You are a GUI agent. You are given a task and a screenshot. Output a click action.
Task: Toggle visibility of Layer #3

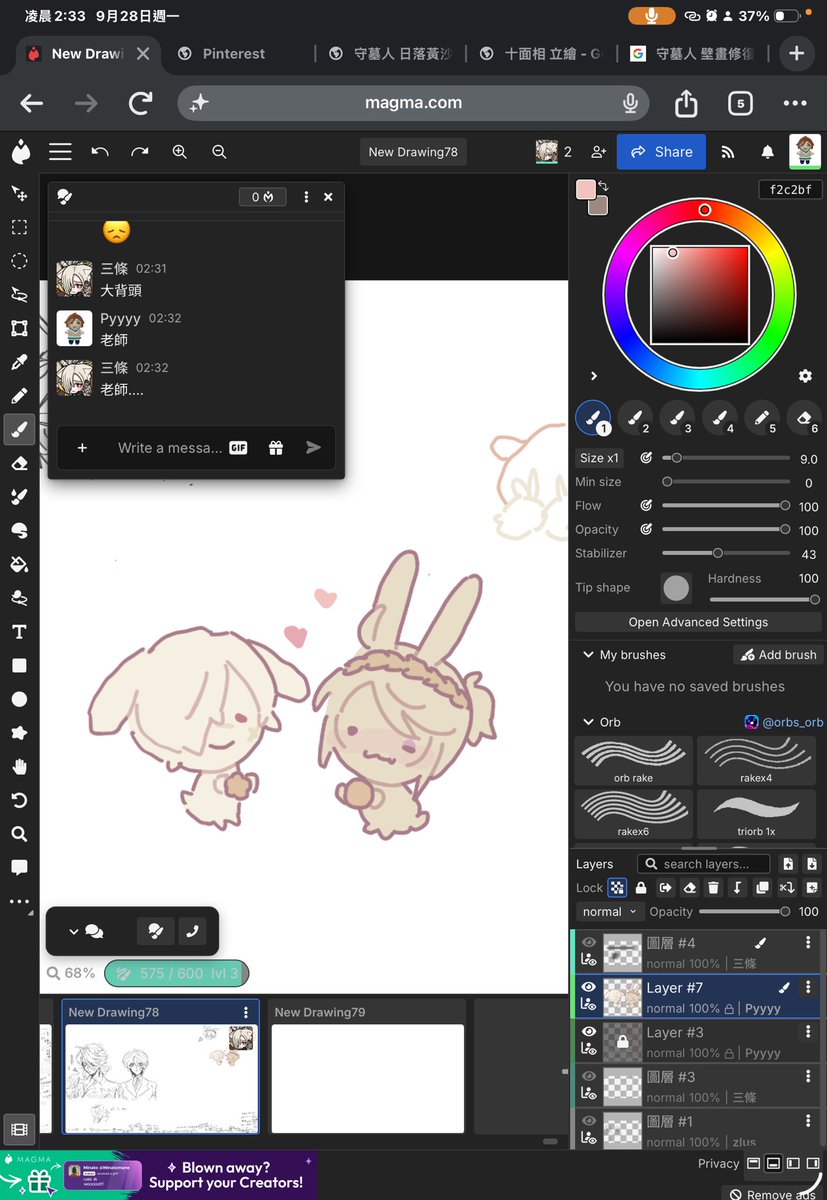pyautogui.click(x=589, y=1031)
